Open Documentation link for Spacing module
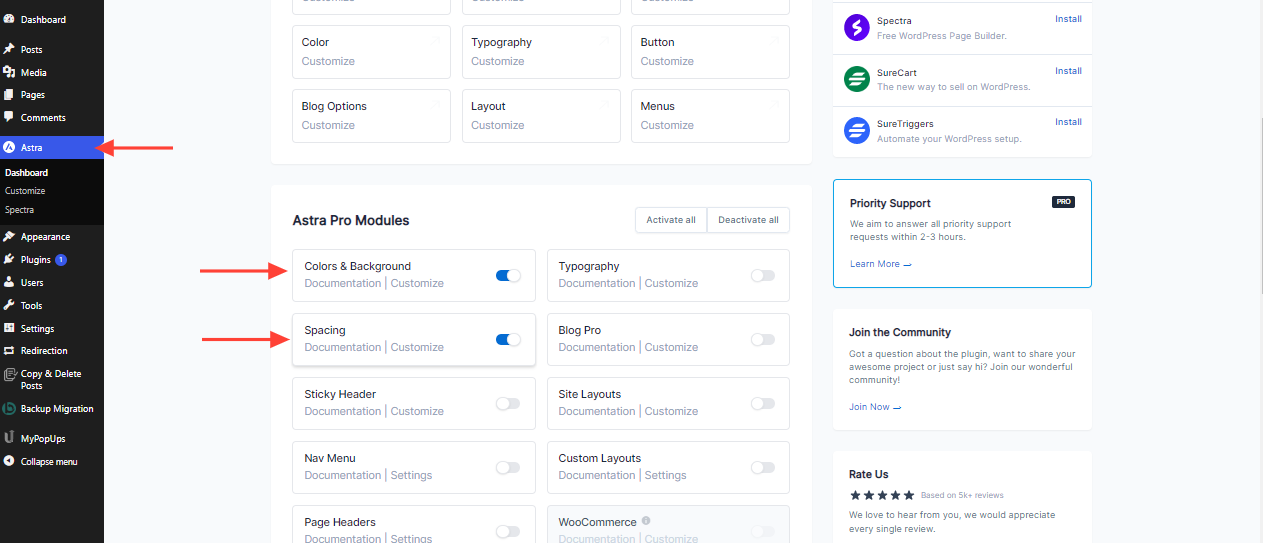The width and height of the screenshot is (1263, 543). tap(343, 347)
